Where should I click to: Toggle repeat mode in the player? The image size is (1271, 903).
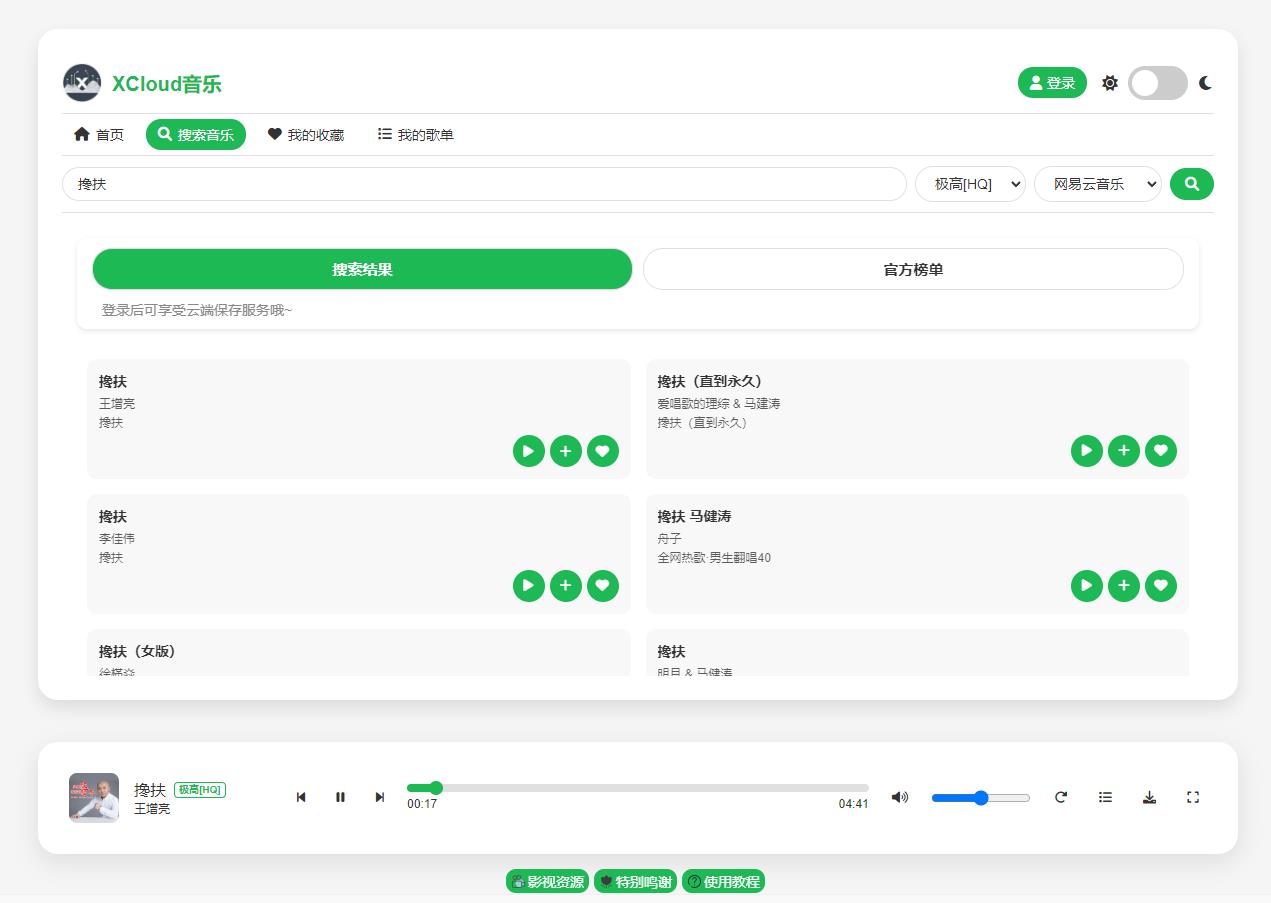click(1061, 797)
